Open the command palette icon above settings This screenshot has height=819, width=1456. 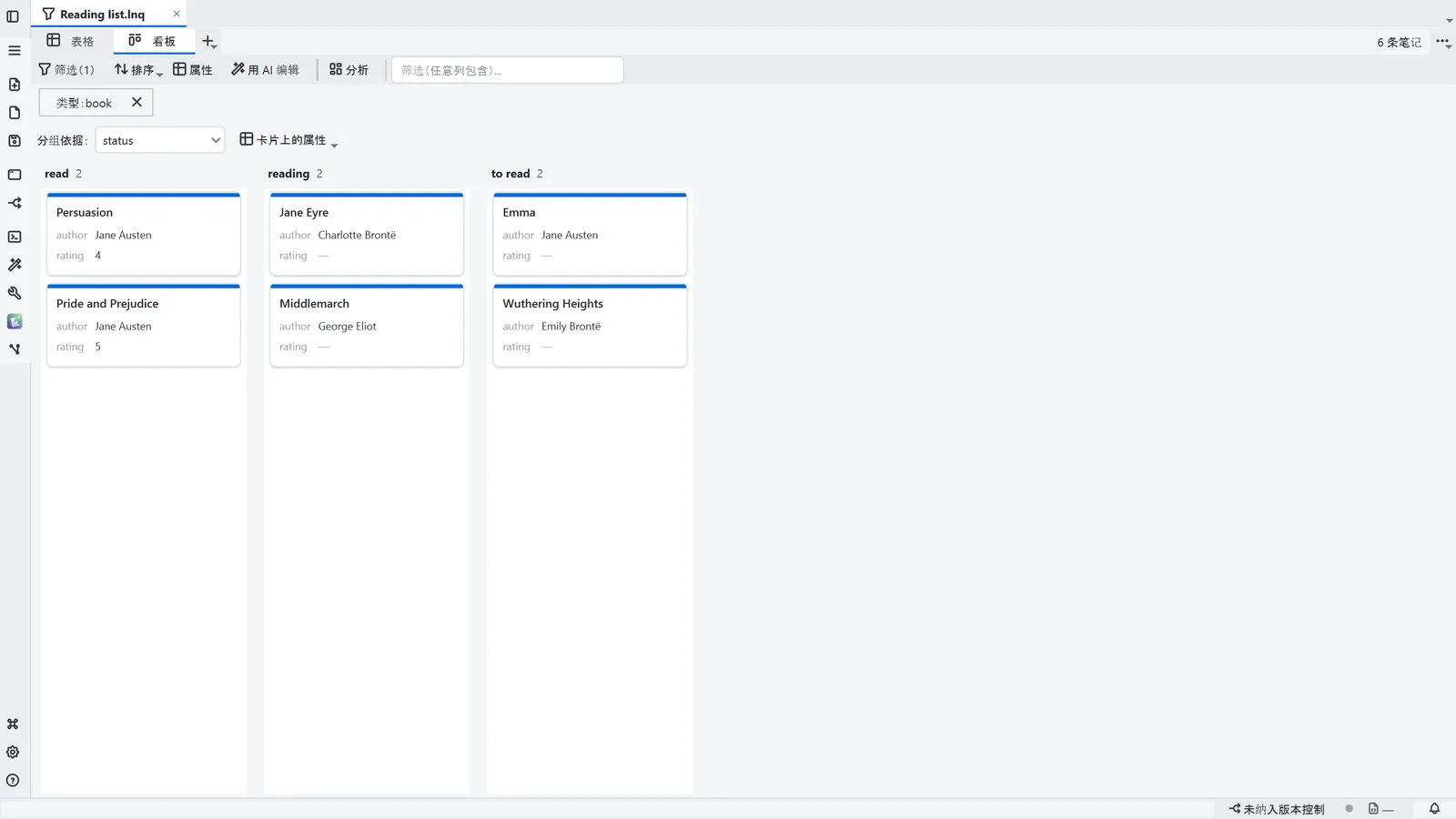click(13, 723)
